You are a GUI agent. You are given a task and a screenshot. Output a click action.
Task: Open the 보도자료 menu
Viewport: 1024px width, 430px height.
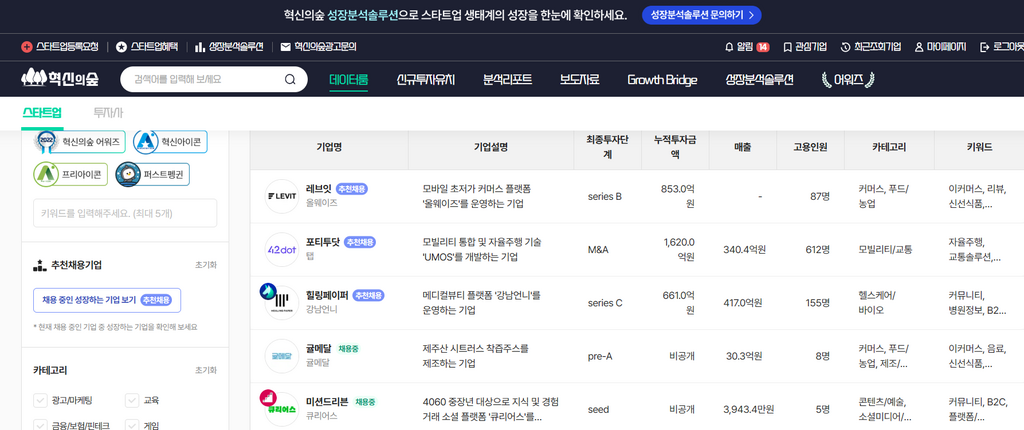pos(579,80)
